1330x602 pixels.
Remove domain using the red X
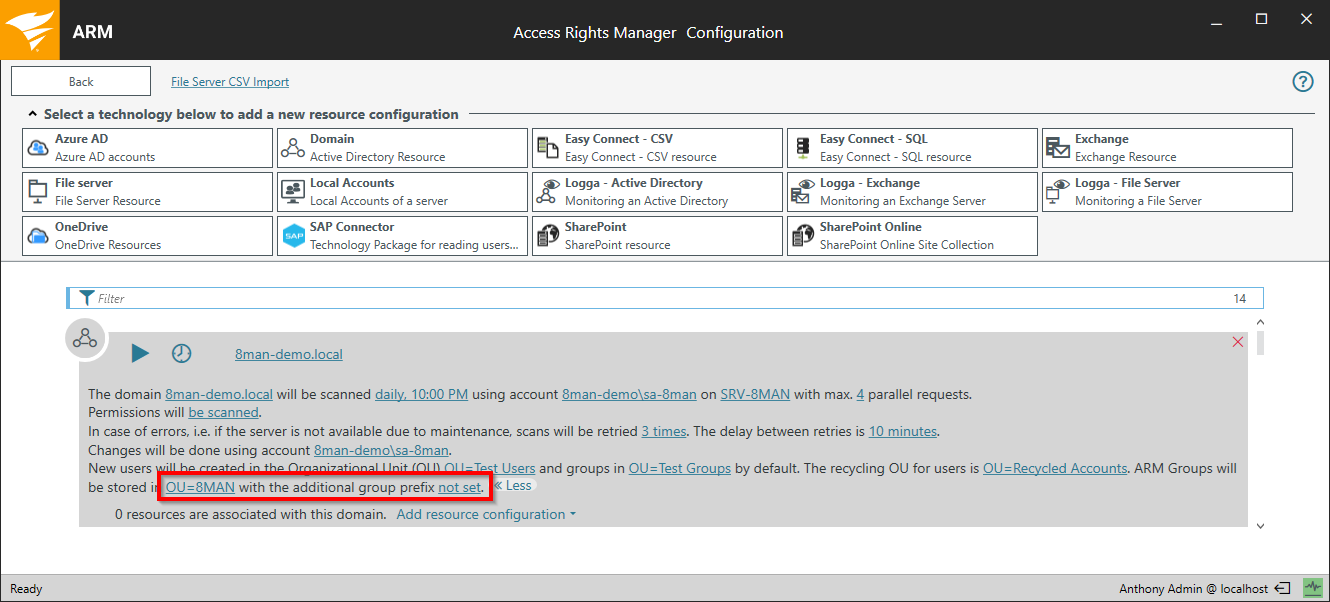[x=1238, y=342]
